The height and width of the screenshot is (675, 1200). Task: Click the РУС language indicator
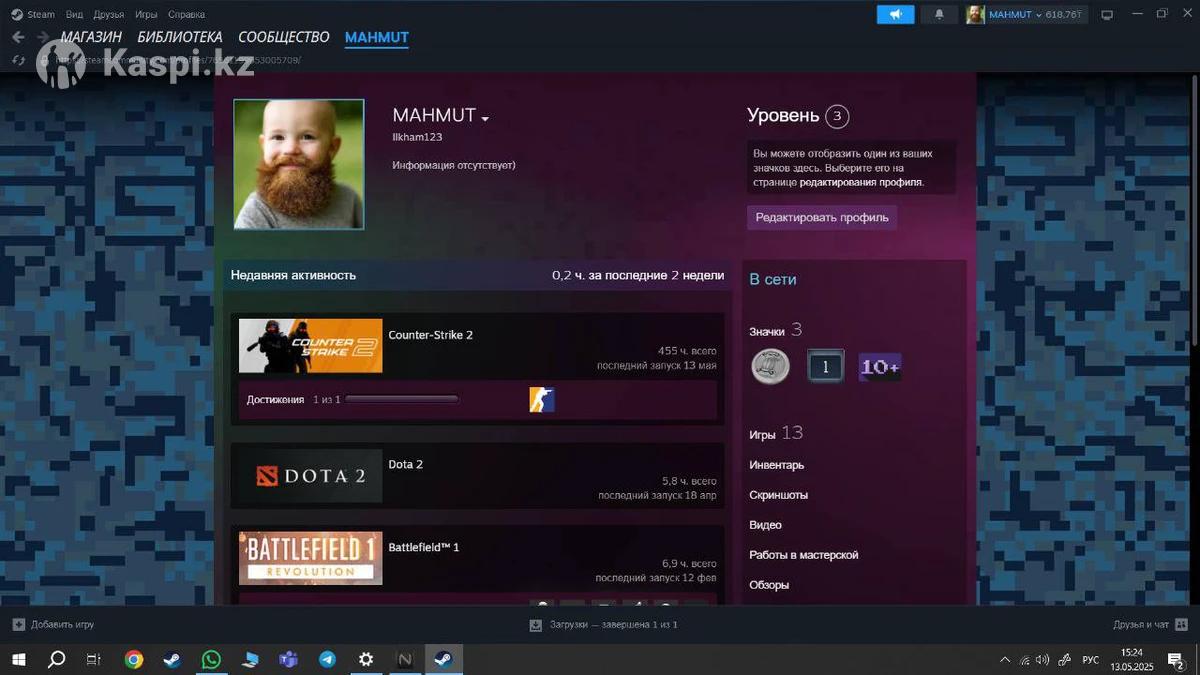point(1091,660)
